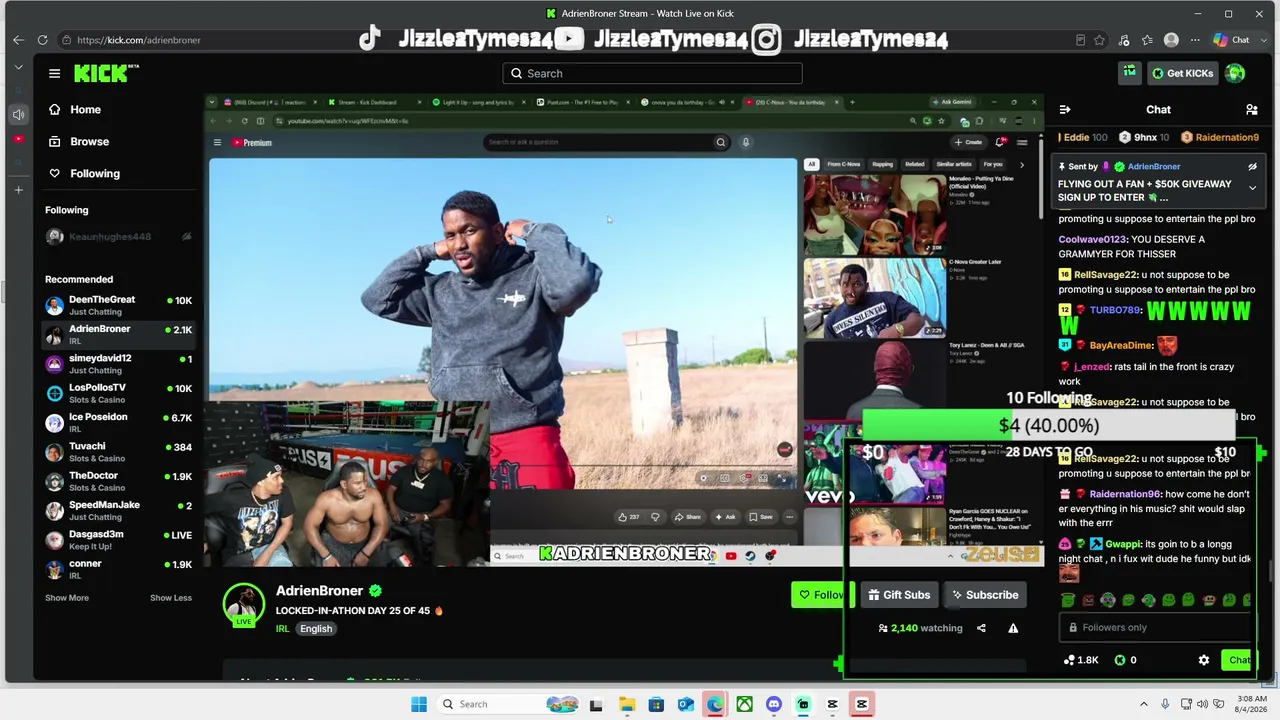Go back in the browser
The width and height of the screenshot is (1280, 720).
[18, 40]
